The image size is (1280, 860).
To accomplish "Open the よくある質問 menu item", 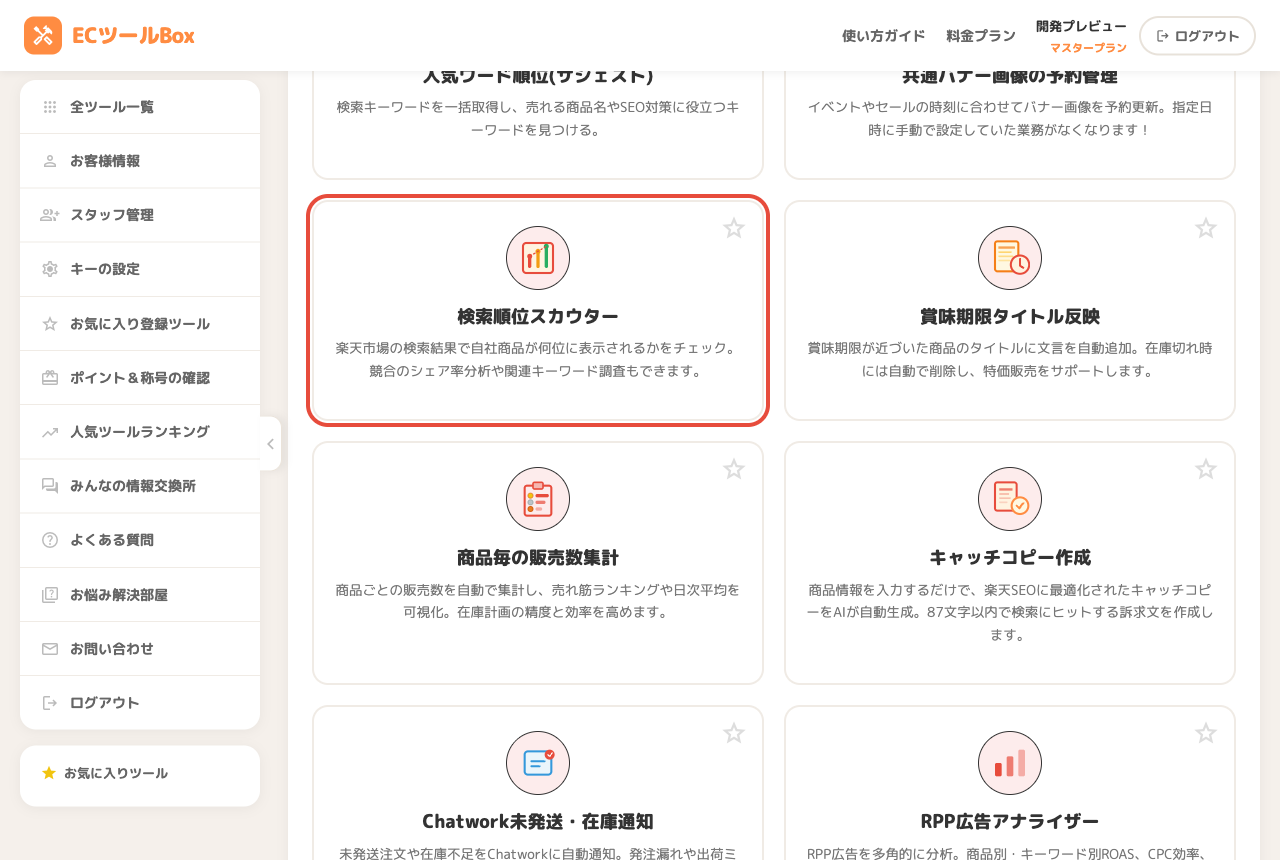I will tap(140, 540).
